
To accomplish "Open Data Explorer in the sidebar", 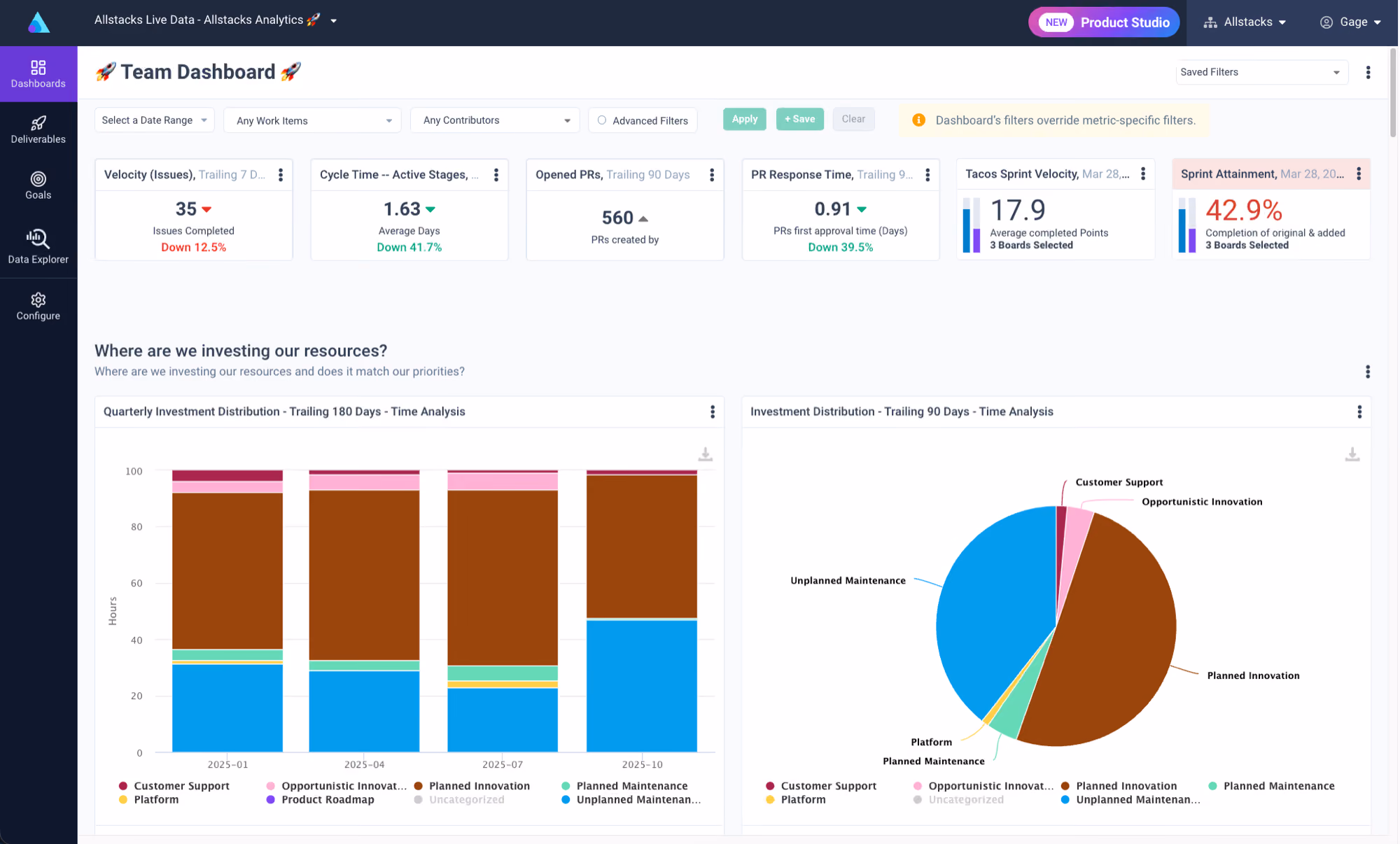I will [x=38, y=247].
